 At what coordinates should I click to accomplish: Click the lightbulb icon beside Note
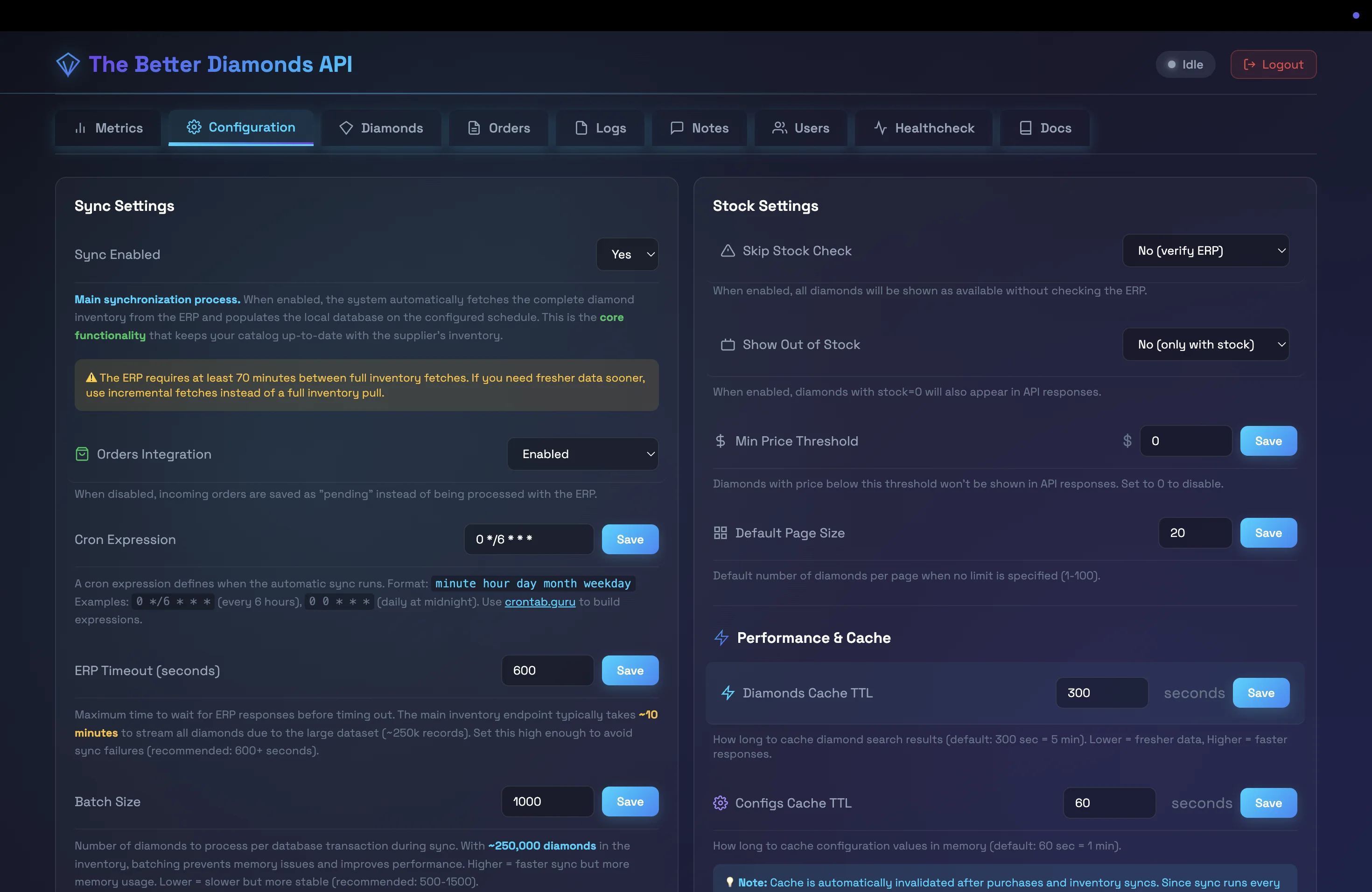click(729, 882)
